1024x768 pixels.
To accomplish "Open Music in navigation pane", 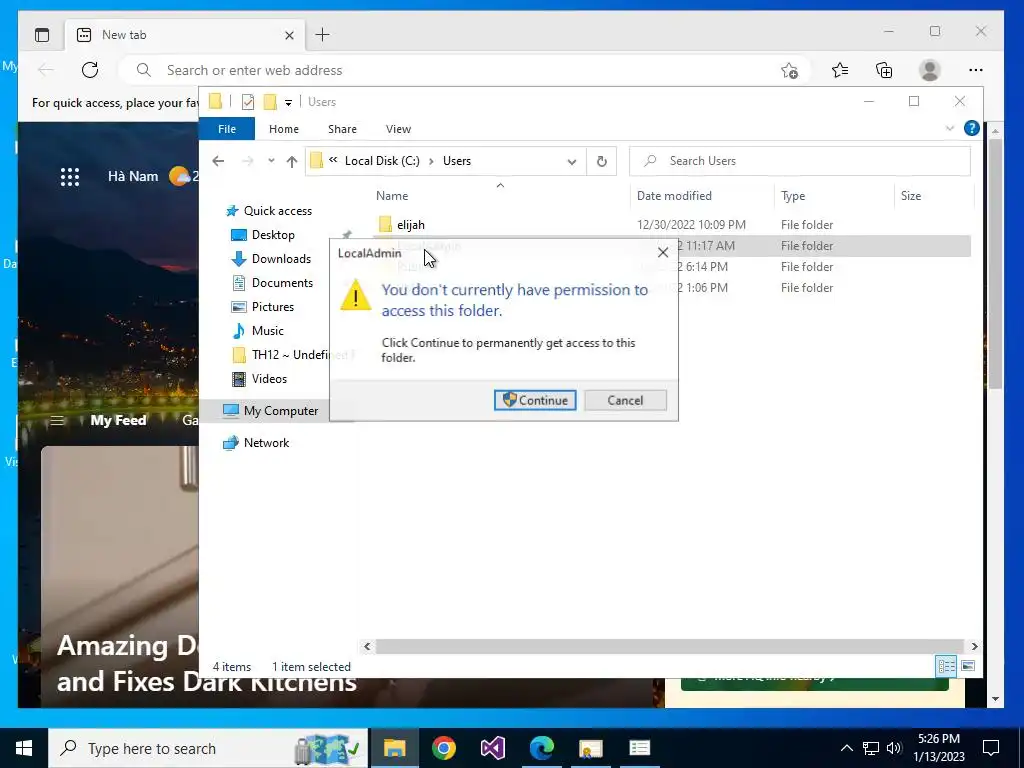I will tap(267, 330).
